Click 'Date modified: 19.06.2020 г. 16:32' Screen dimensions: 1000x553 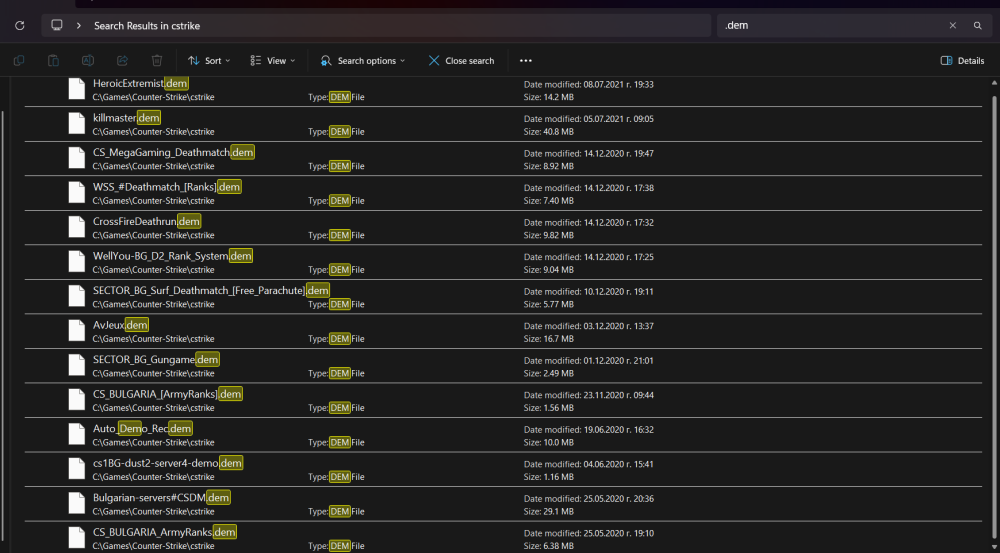[589, 429]
